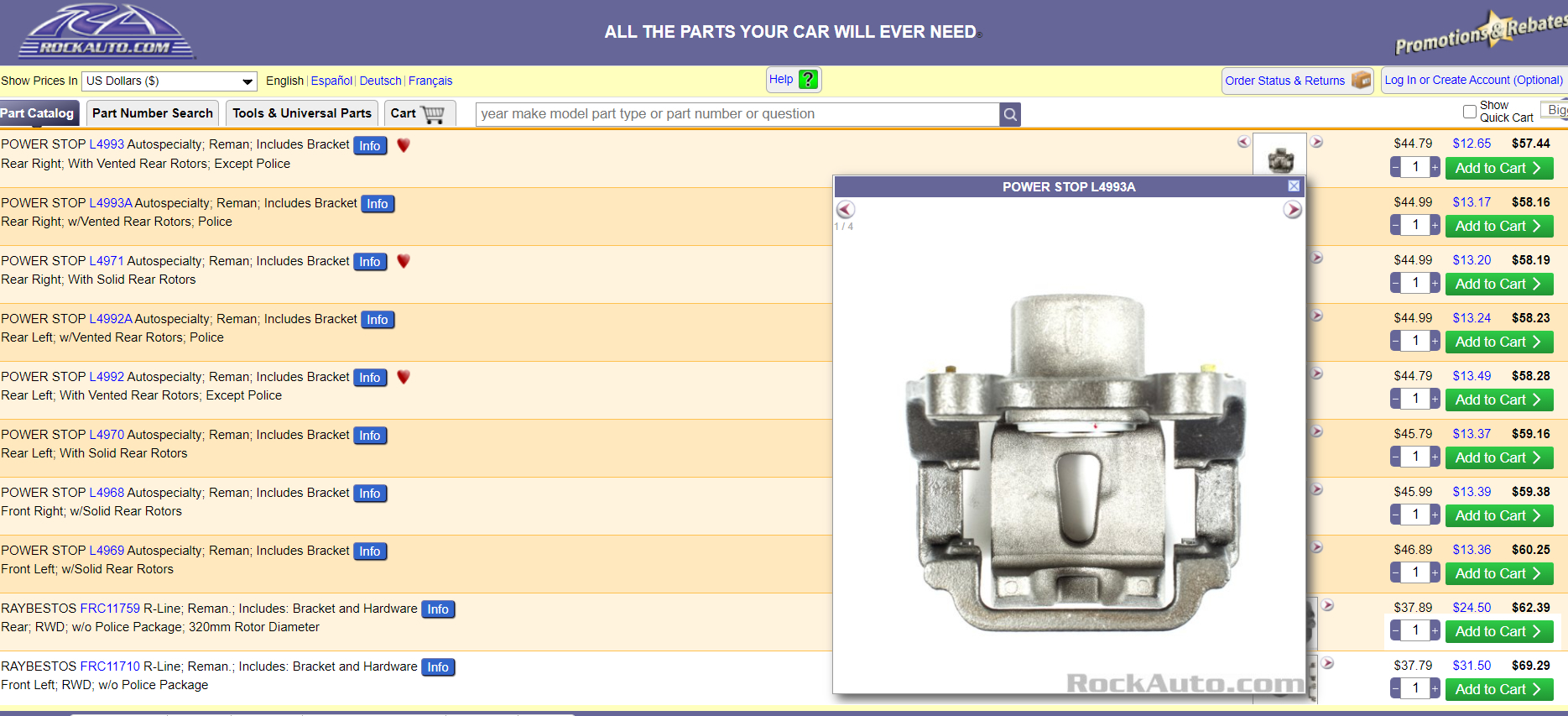Open the shopping cart icon tab
1568x716 pixels.
click(x=419, y=113)
